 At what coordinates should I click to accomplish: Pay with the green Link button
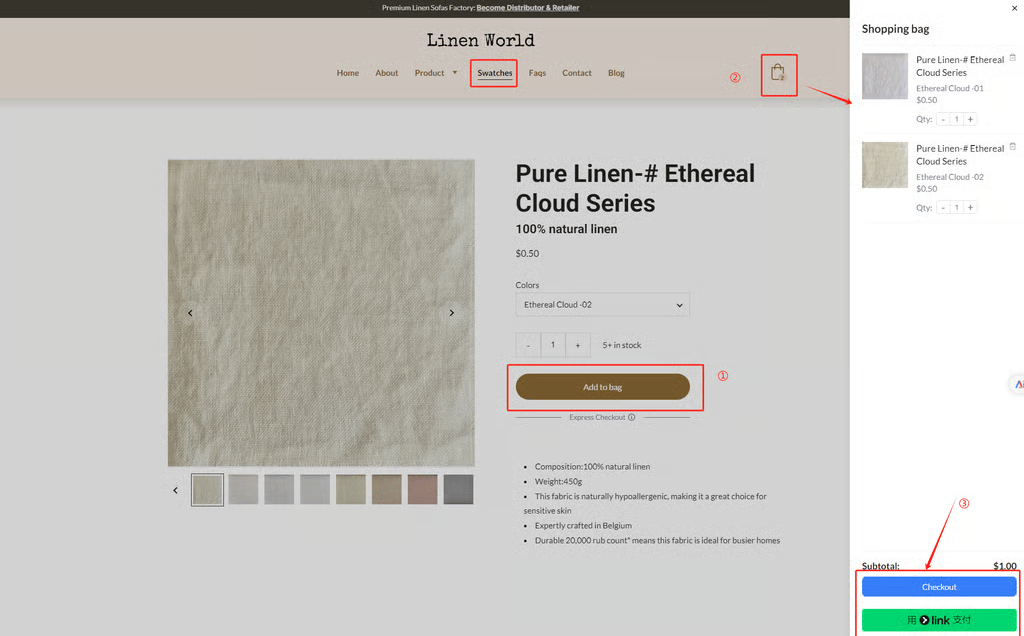coord(939,620)
